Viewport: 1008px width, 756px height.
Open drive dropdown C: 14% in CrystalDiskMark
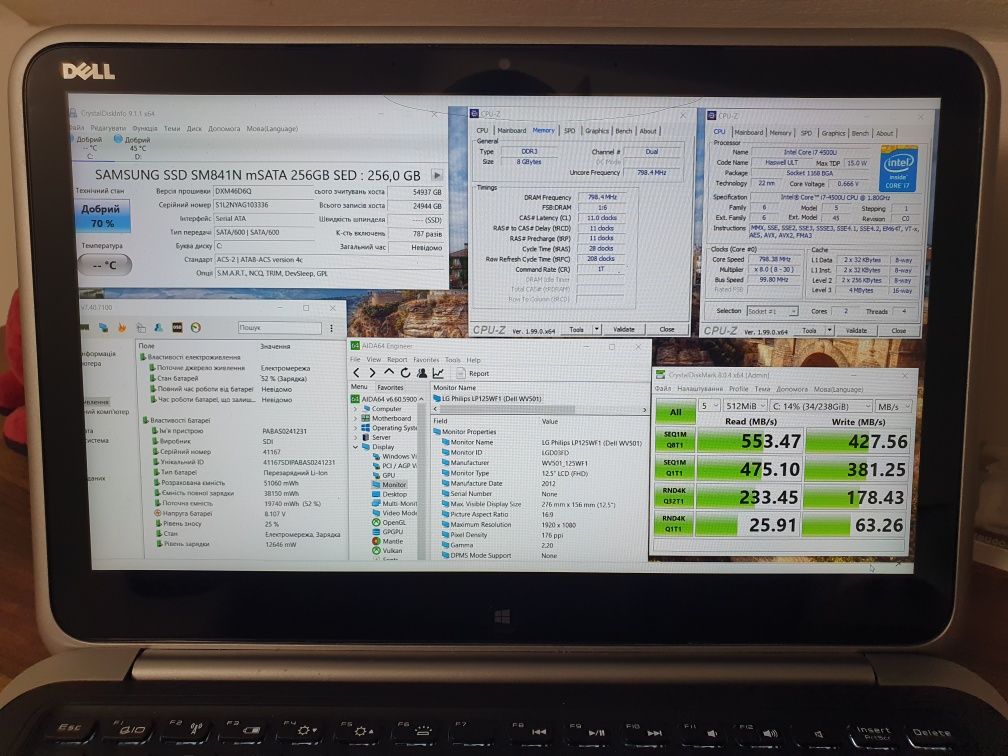(821, 406)
